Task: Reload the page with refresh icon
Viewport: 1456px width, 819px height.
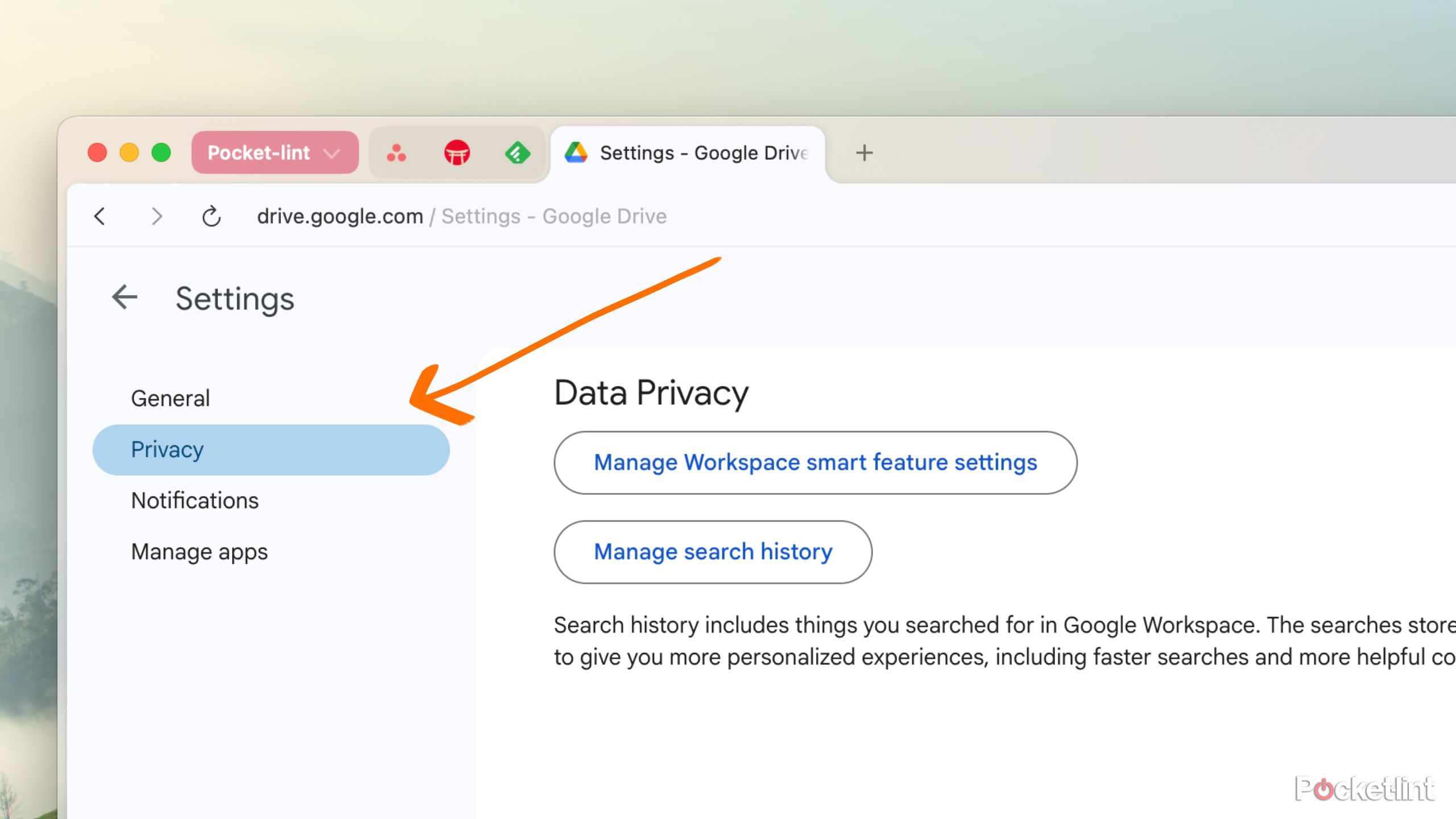Action: (211, 216)
